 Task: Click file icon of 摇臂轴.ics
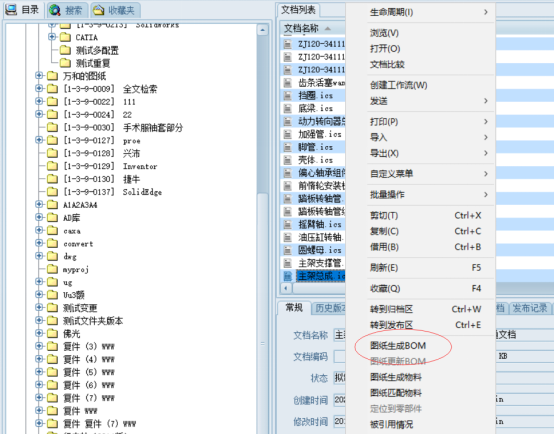pyautogui.click(x=288, y=224)
